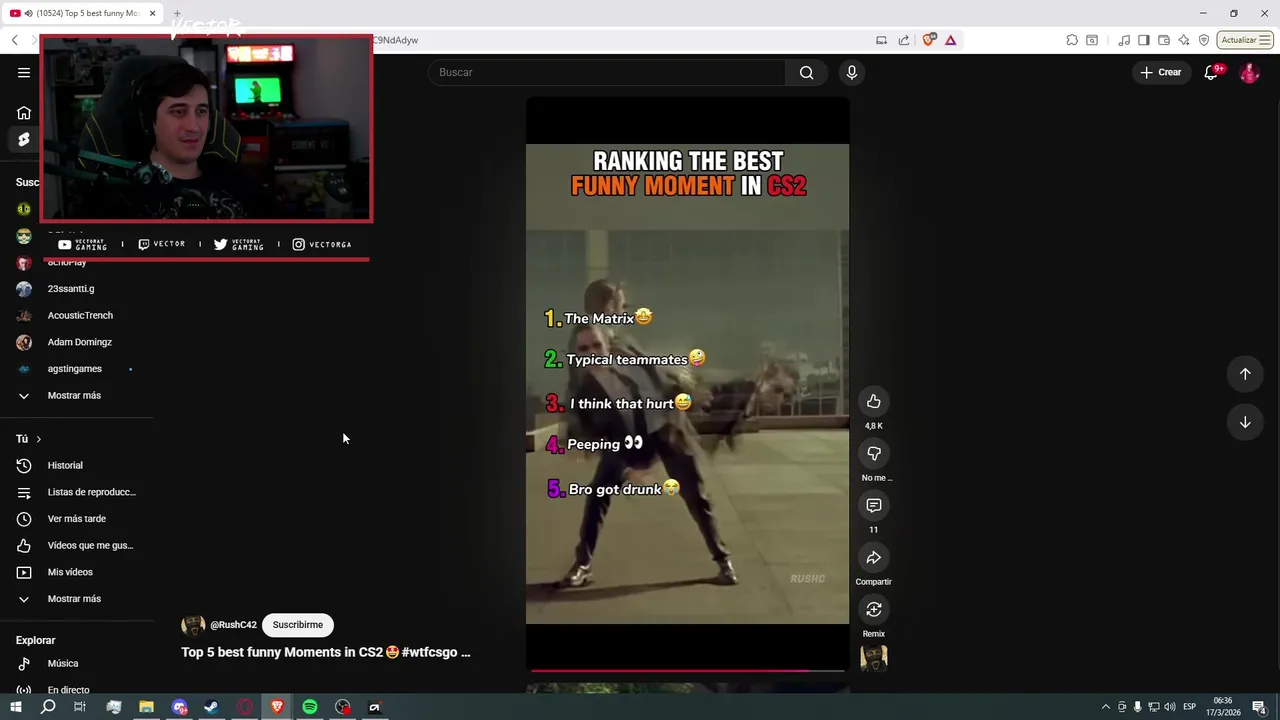The width and height of the screenshot is (1280, 720).
Task: Open the Brave Shields lion icon
Action: tap(929, 40)
